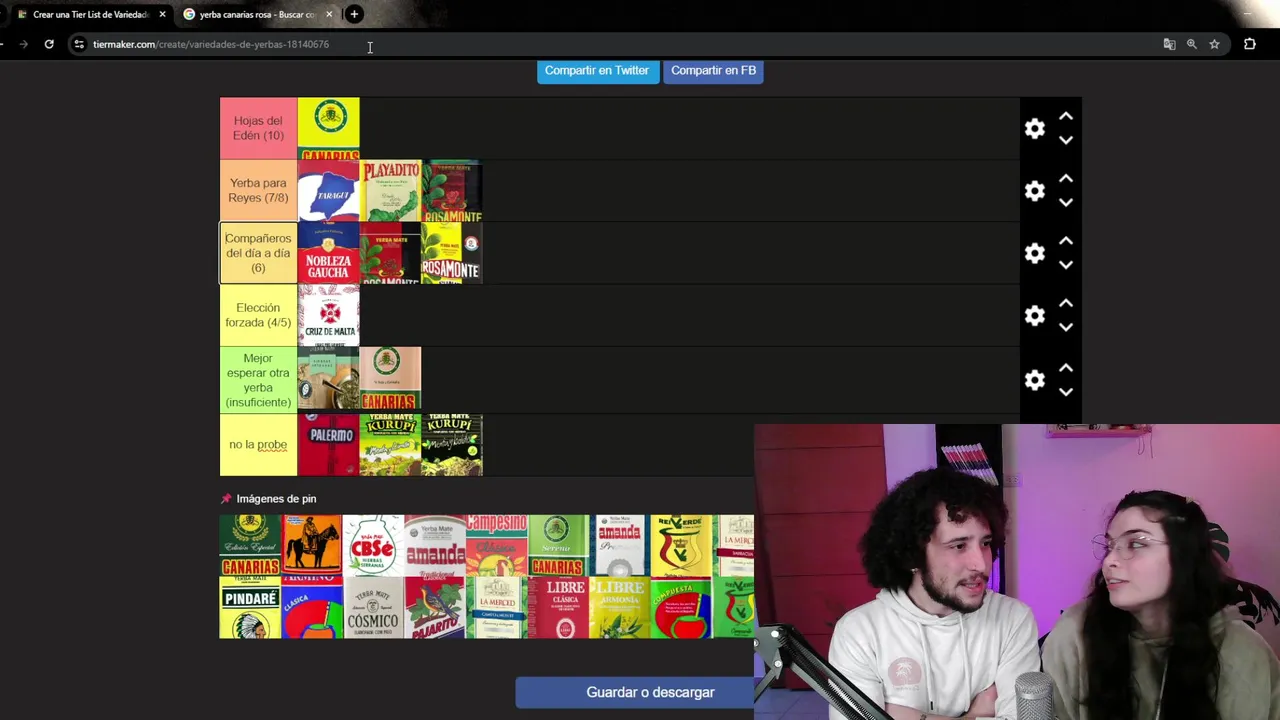1280x720 pixels.
Task: Open a new browser tab
Action: [x=354, y=14]
